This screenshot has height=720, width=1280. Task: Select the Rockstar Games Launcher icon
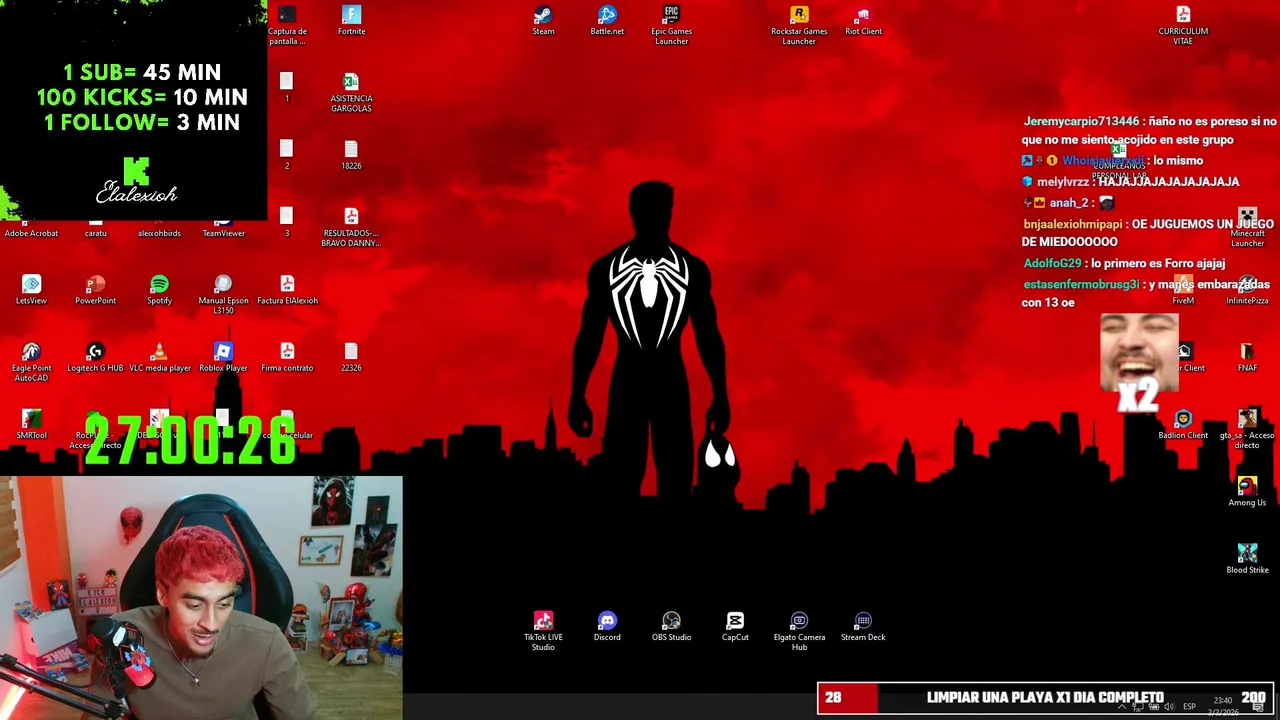799,25
